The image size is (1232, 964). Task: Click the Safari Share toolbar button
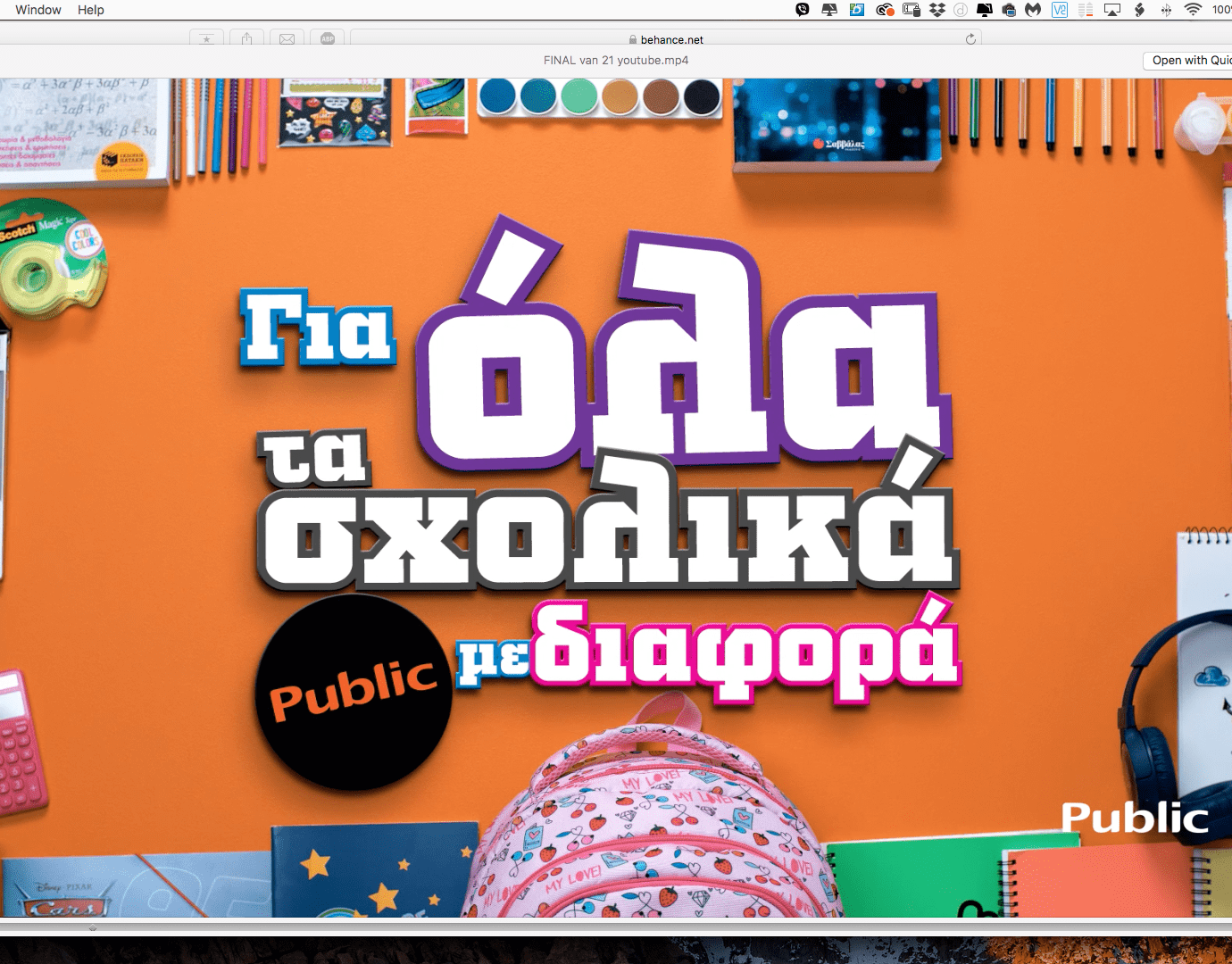247,38
